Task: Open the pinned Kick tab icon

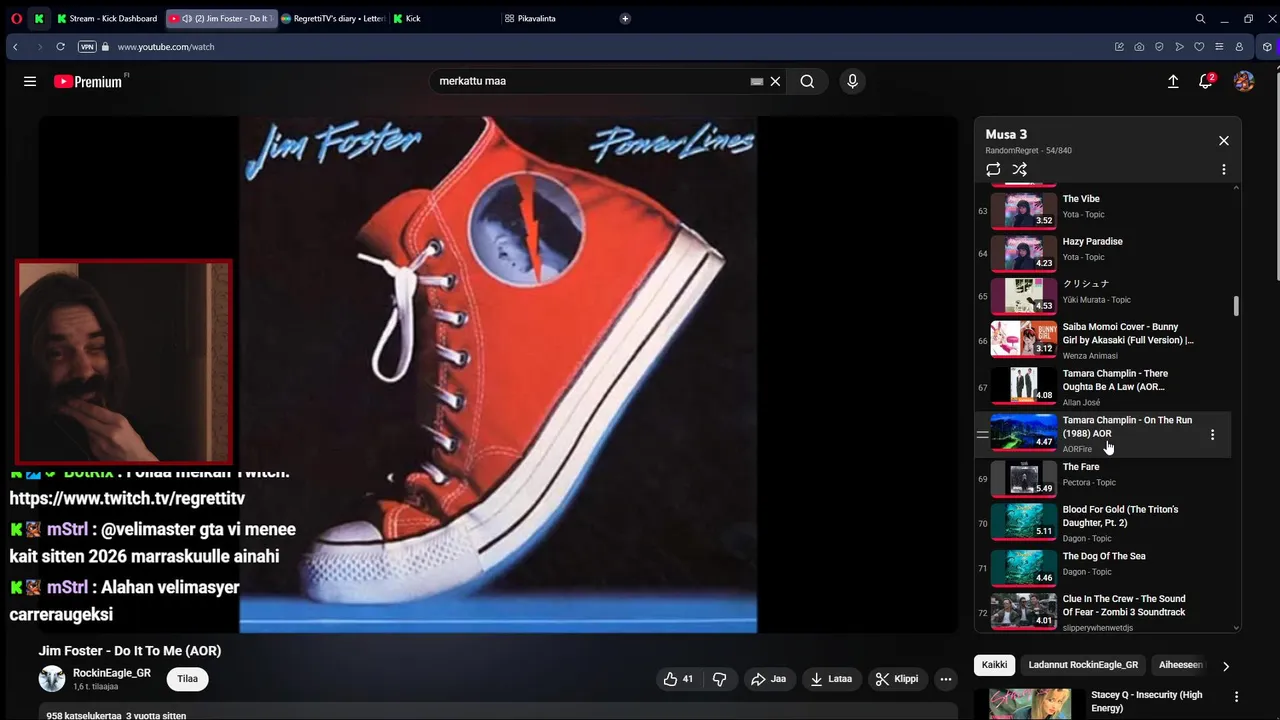Action: pyautogui.click(x=39, y=18)
